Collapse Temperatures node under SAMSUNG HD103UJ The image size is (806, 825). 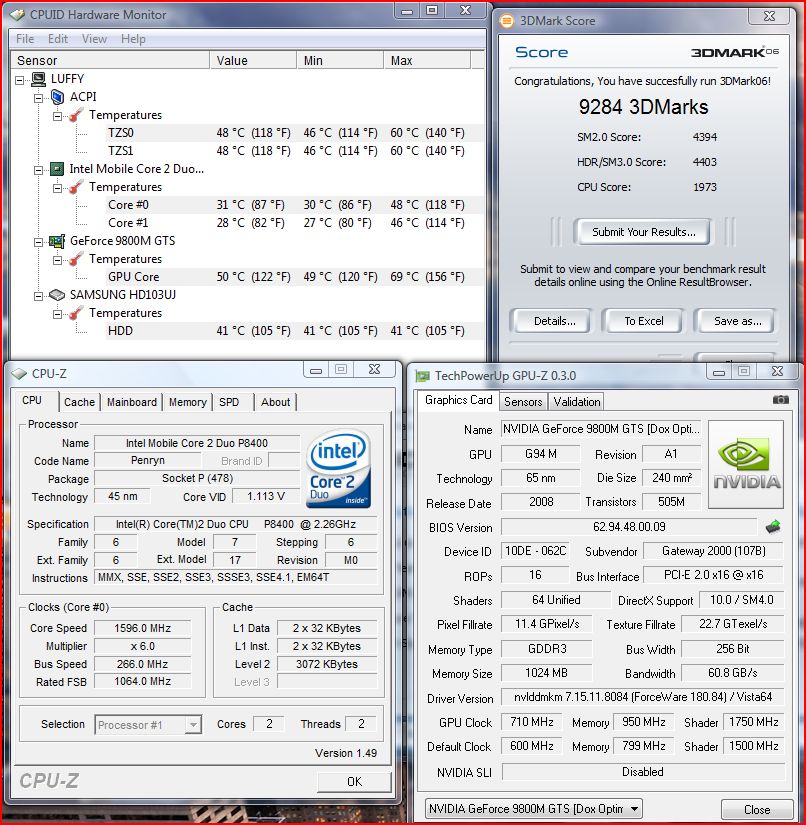pyautogui.click(x=57, y=314)
